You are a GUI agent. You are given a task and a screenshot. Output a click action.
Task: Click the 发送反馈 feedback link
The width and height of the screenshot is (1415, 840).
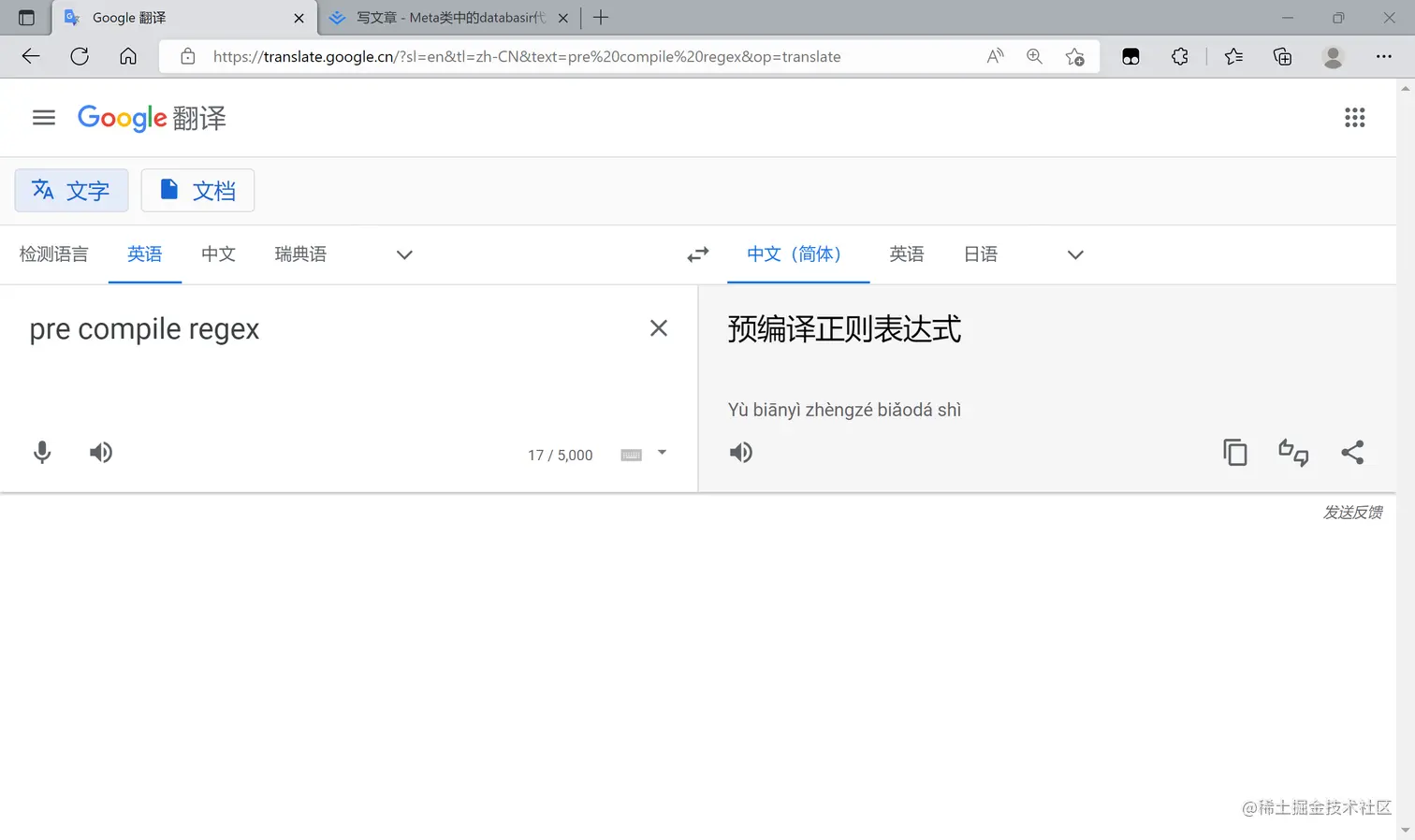1352,513
